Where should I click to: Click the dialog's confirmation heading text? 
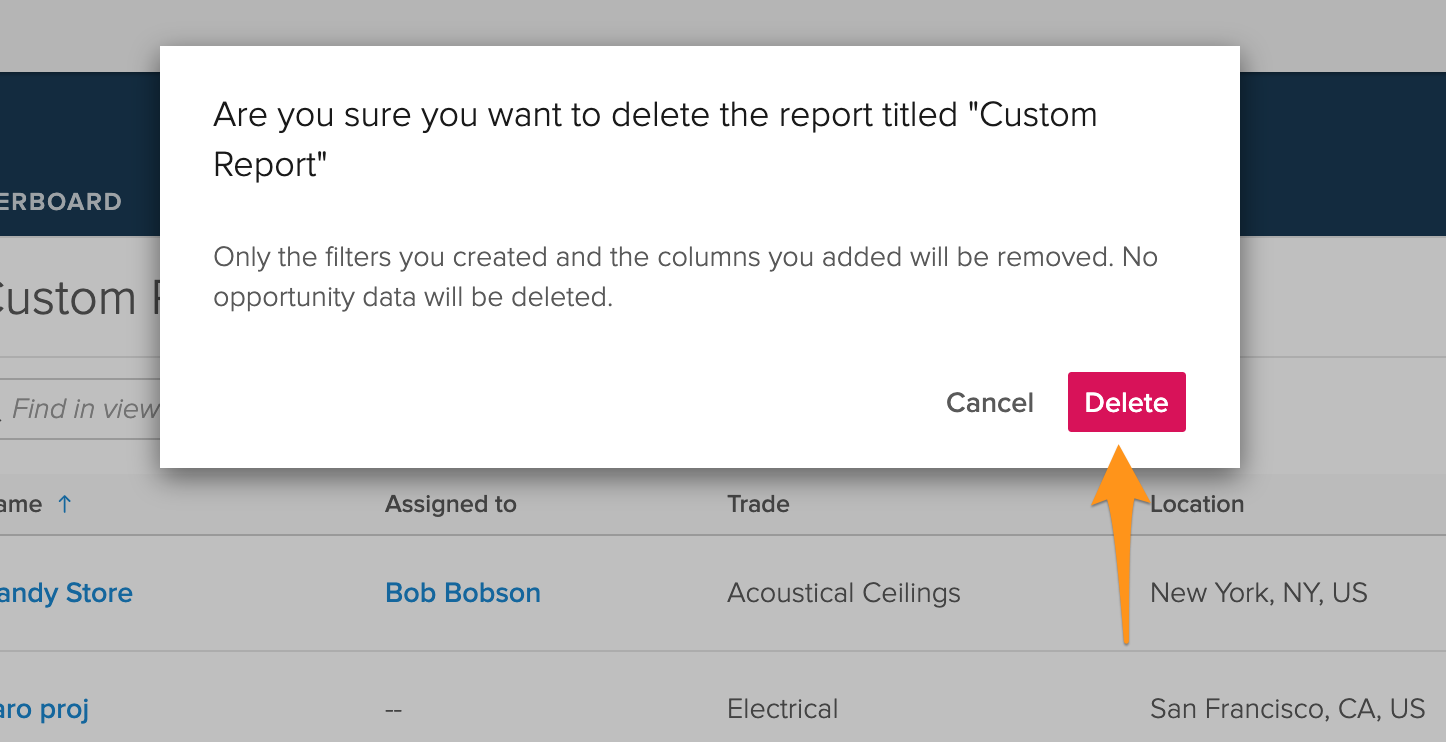tap(654, 139)
